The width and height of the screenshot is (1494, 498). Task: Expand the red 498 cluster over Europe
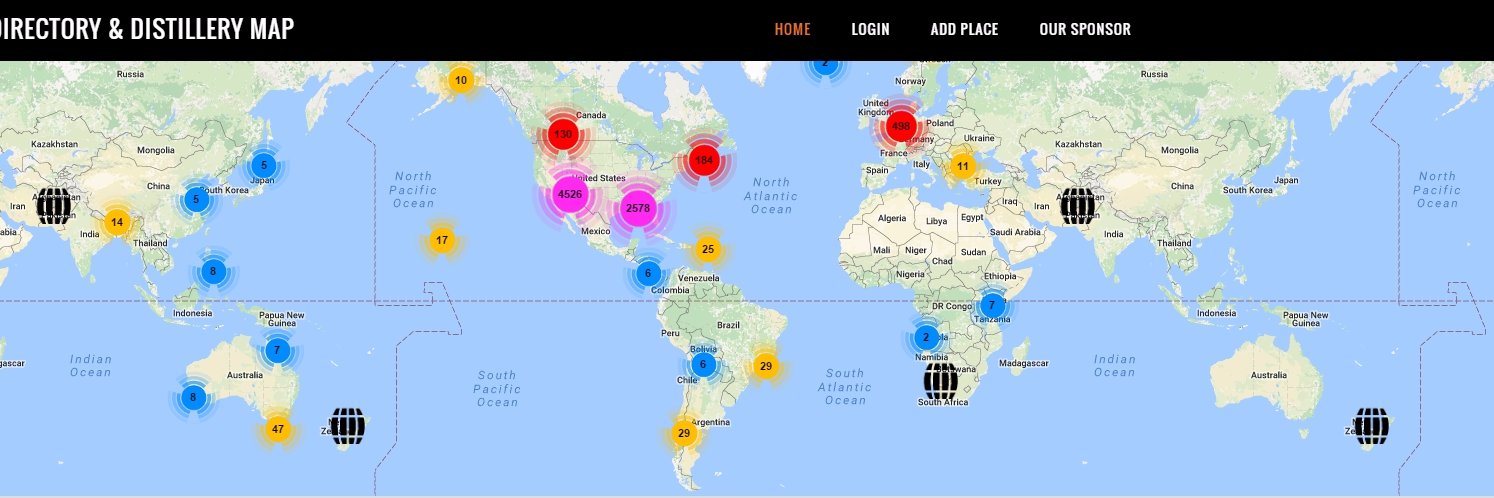pyautogui.click(x=901, y=126)
